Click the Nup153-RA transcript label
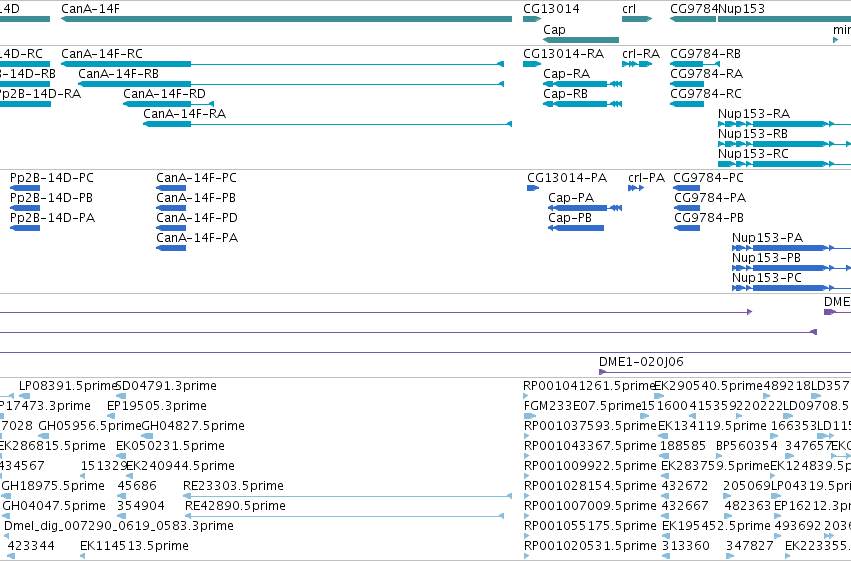This screenshot has height=561, width=851. click(754, 114)
